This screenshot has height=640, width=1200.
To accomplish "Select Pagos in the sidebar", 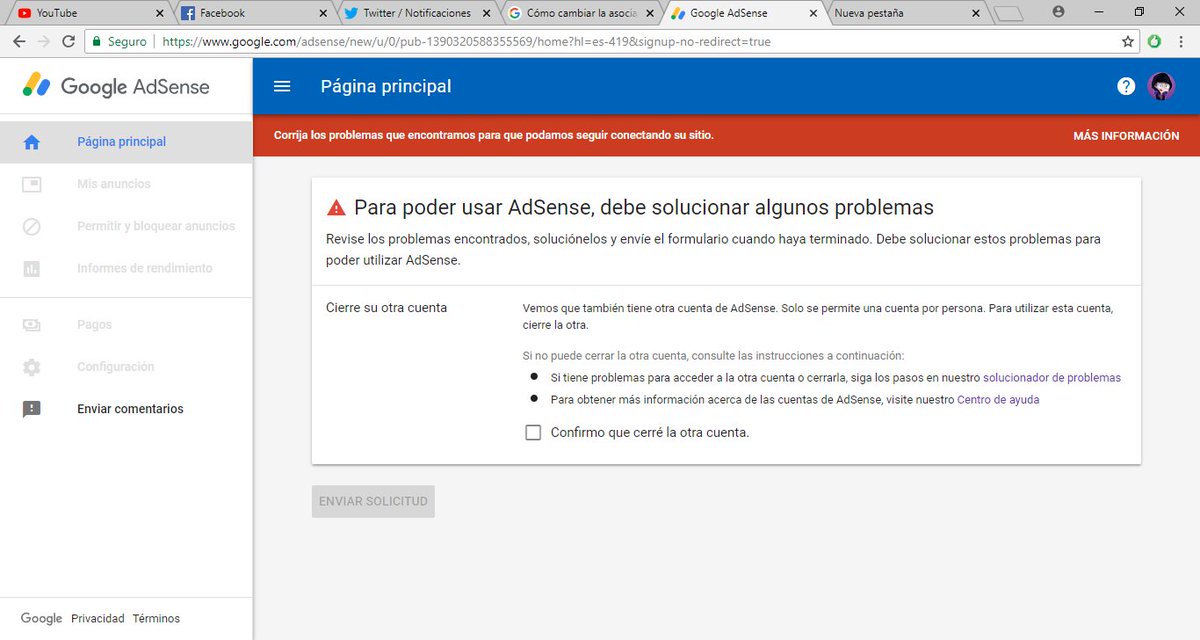I will point(126,325).
